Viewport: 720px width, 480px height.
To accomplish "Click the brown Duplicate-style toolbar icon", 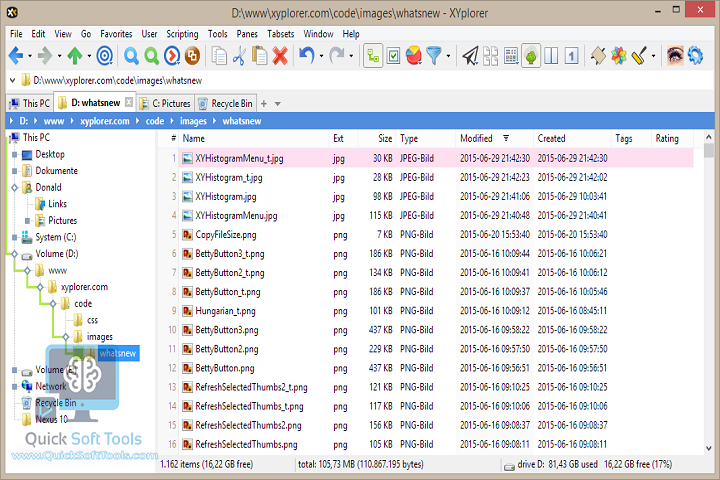I will click(x=192, y=56).
